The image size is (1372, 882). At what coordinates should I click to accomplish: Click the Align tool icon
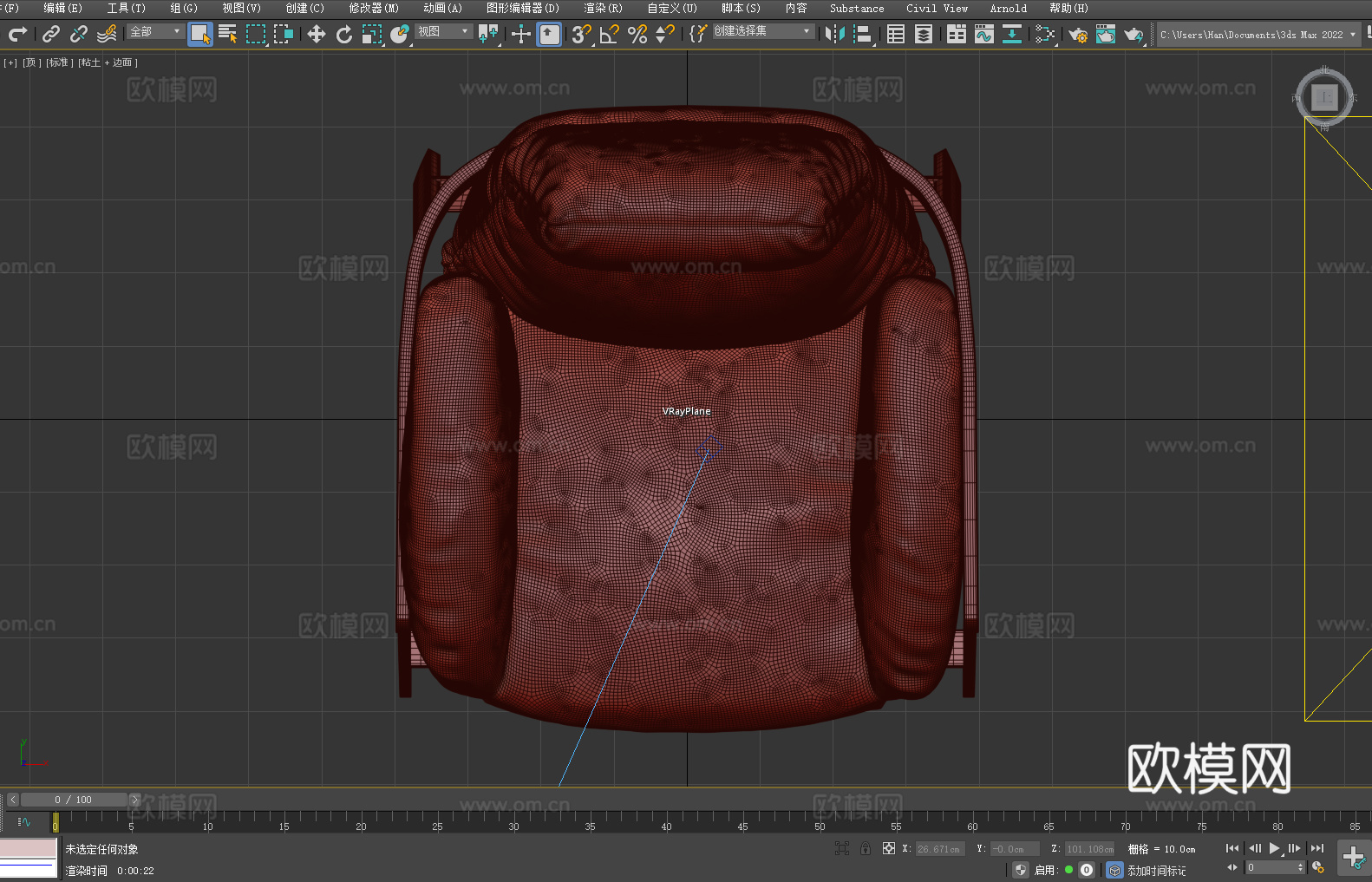click(x=863, y=34)
